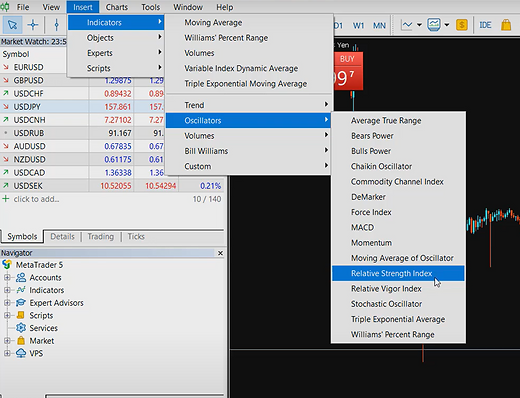
Task: Switch to the Ticks tab
Action: [136, 236]
